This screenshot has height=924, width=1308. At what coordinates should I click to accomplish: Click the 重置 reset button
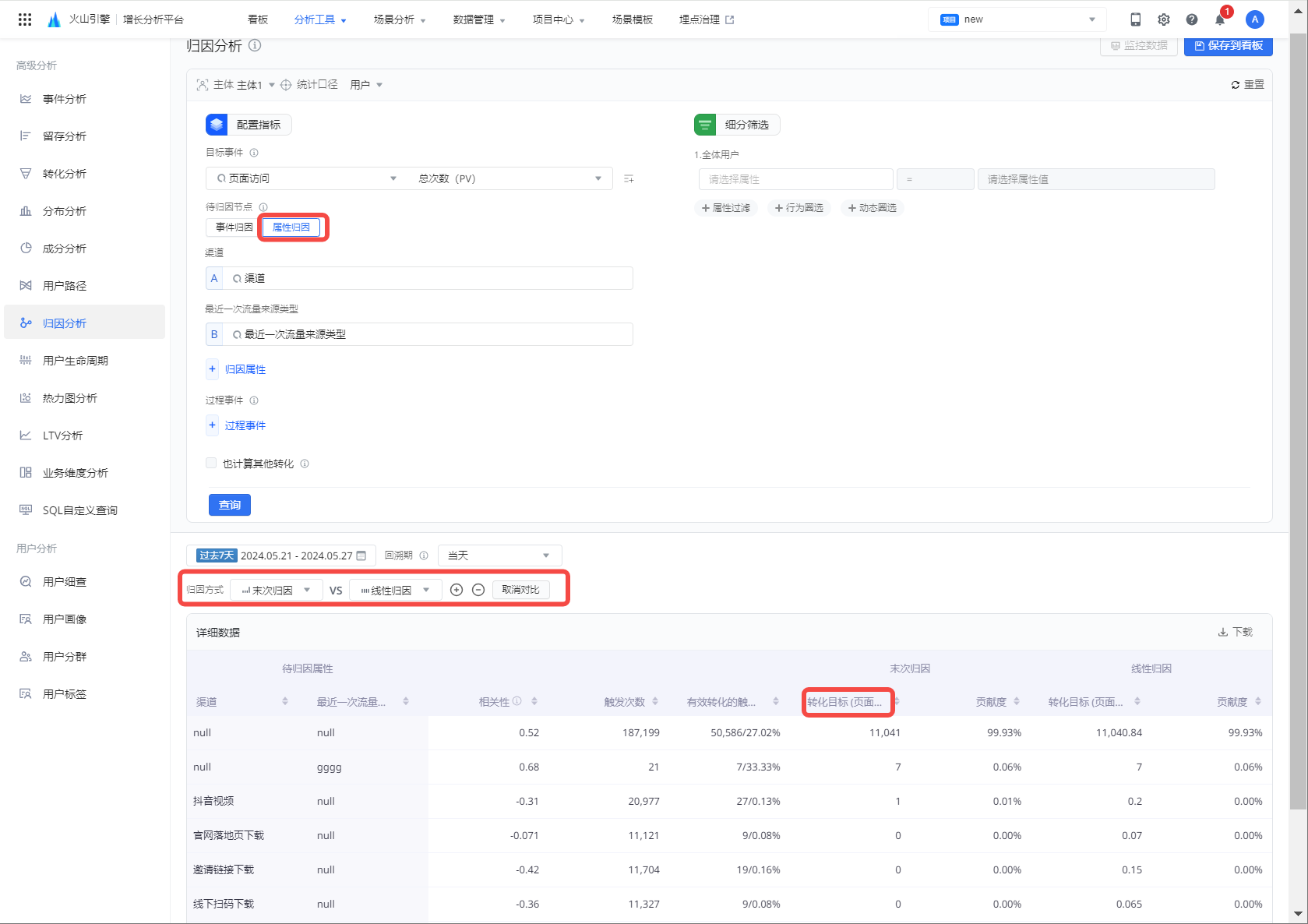tap(1247, 84)
